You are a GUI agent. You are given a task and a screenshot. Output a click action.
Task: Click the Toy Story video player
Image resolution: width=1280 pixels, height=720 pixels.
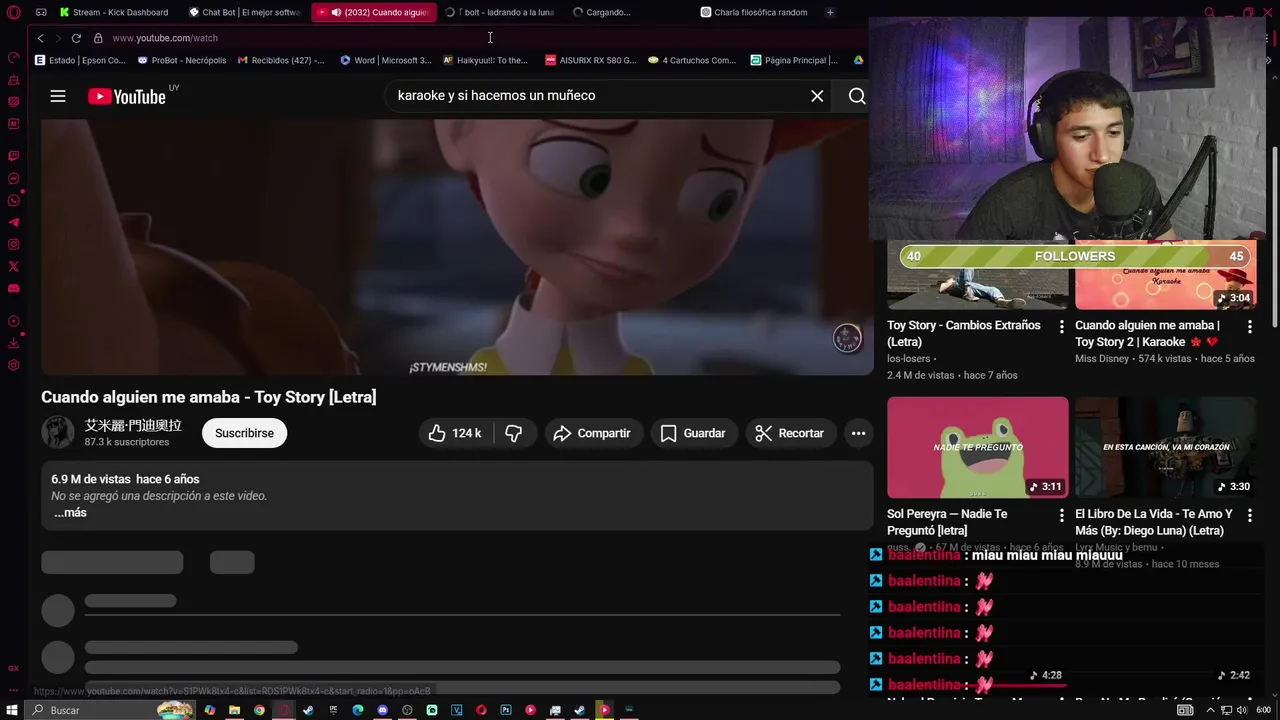(457, 247)
